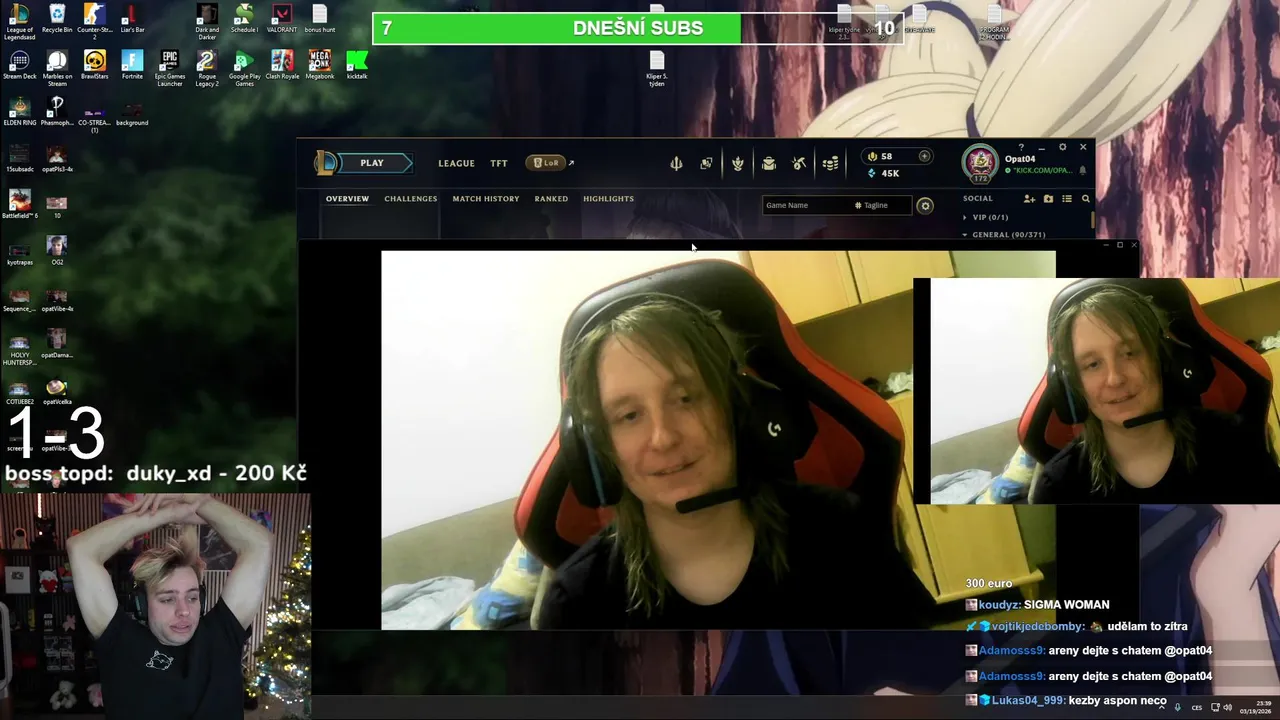1280x720 pixels.
Task: Open League client settings gear at top
Action: point(1062,147)
